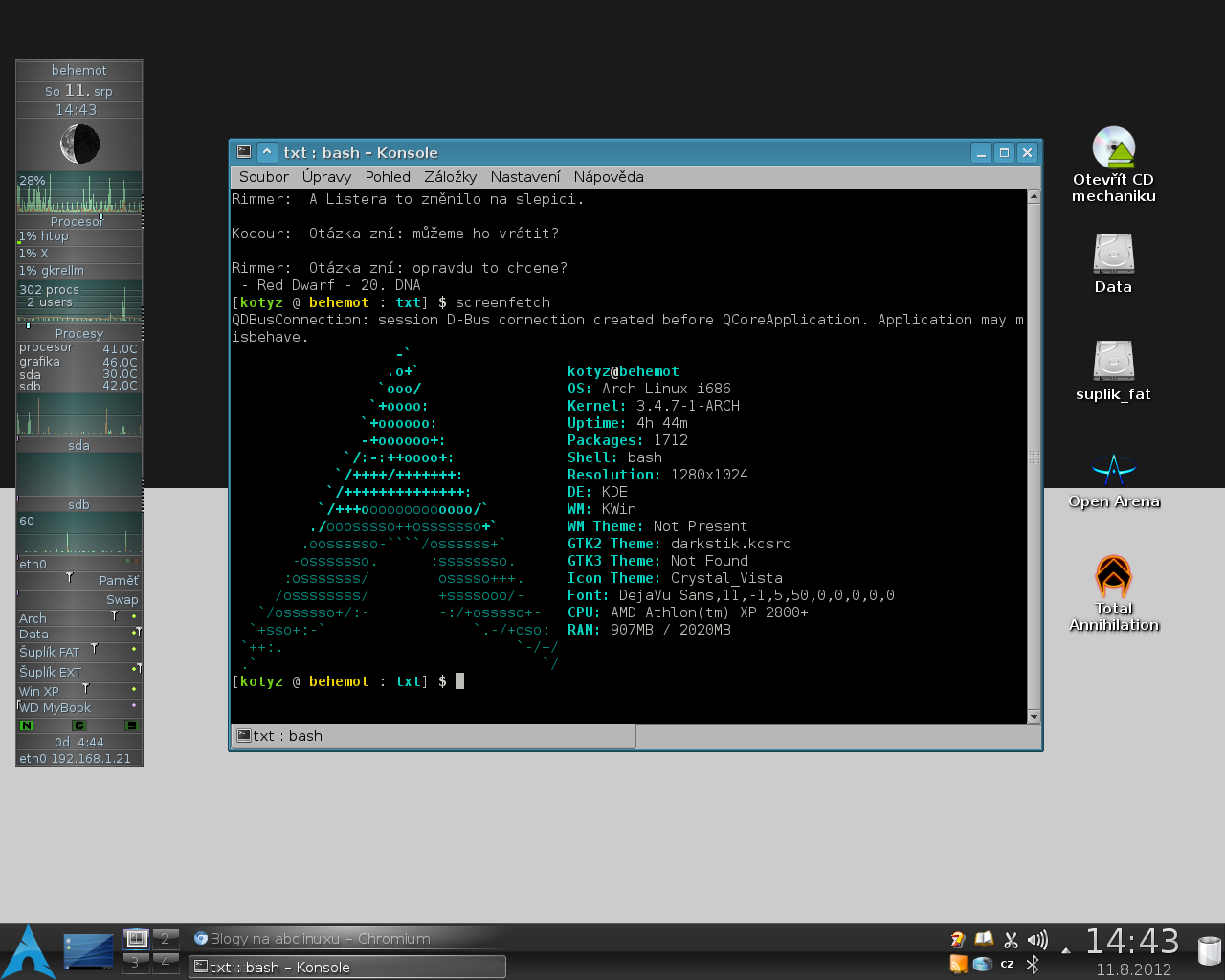1225x980 pixels.
Task: Open the Chromium icon in the taskbar
Action: 201,939
